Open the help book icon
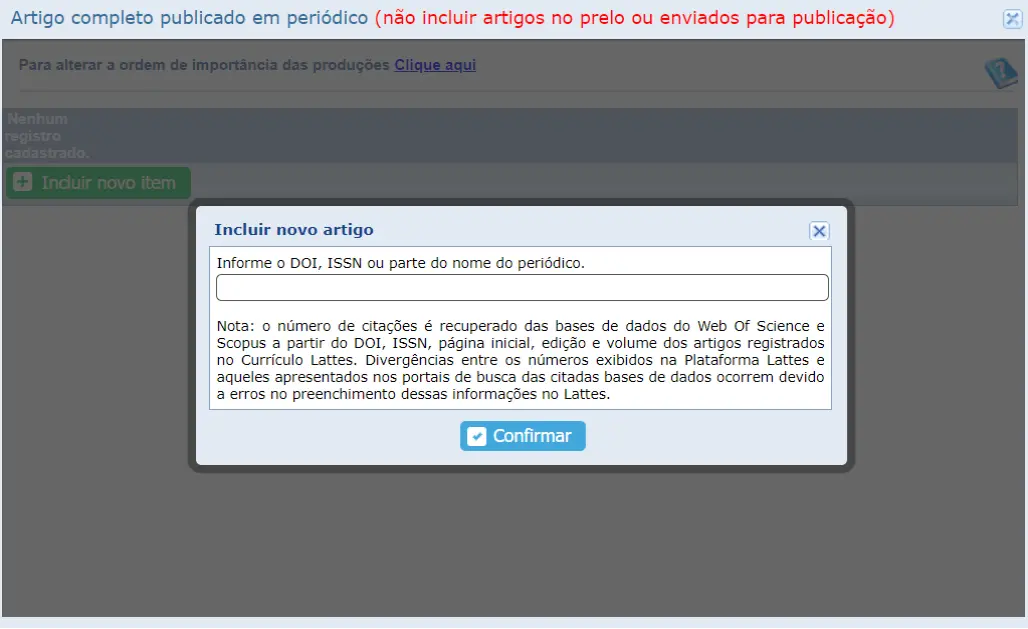 pos(999,73)
